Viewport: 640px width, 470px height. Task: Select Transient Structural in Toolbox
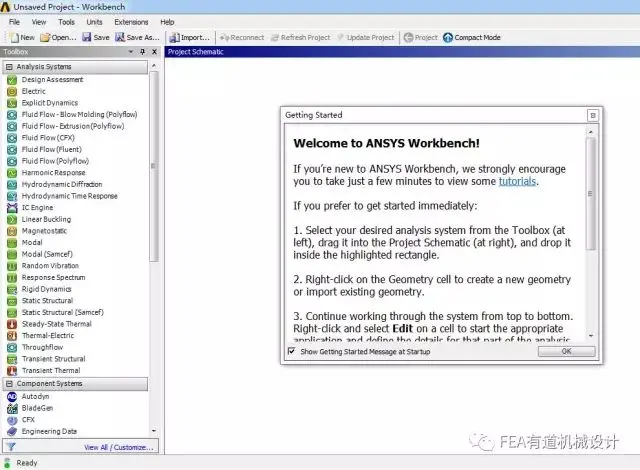(53, 359)
